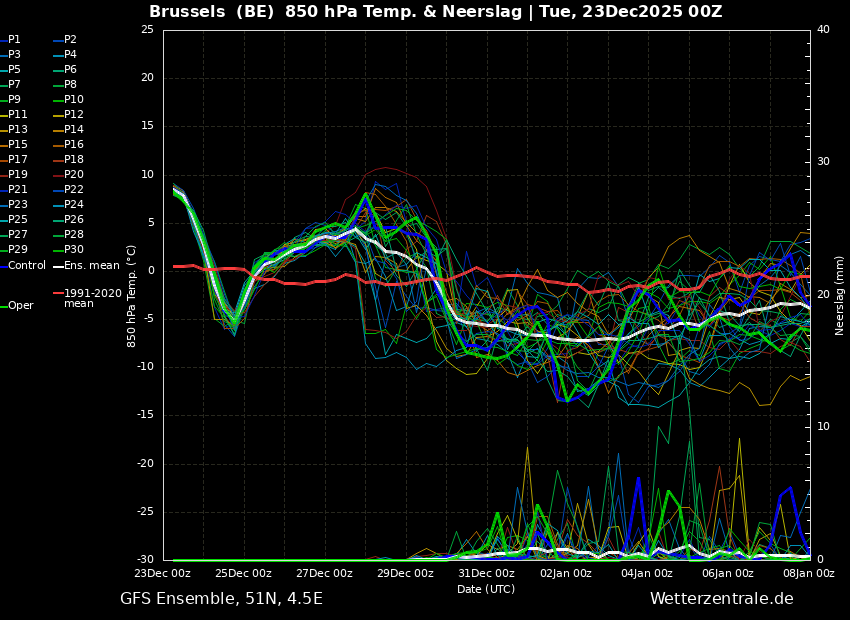The height and width of the screenshot is (620, 850).
Task: Click the Oper legend entry
Action: click(x=21, y=305)
